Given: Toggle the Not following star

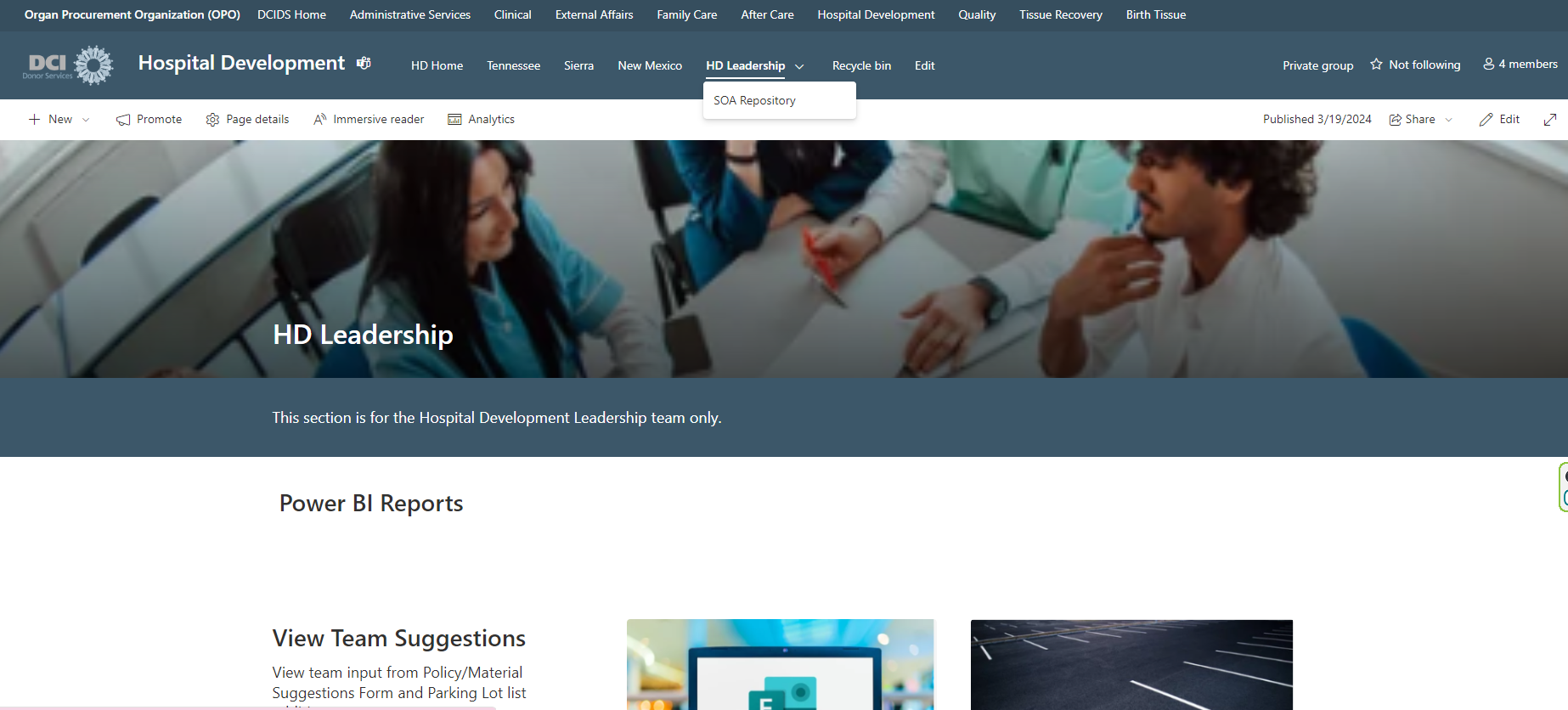Looking at the screenshot, I should [x=1376, y=65].
